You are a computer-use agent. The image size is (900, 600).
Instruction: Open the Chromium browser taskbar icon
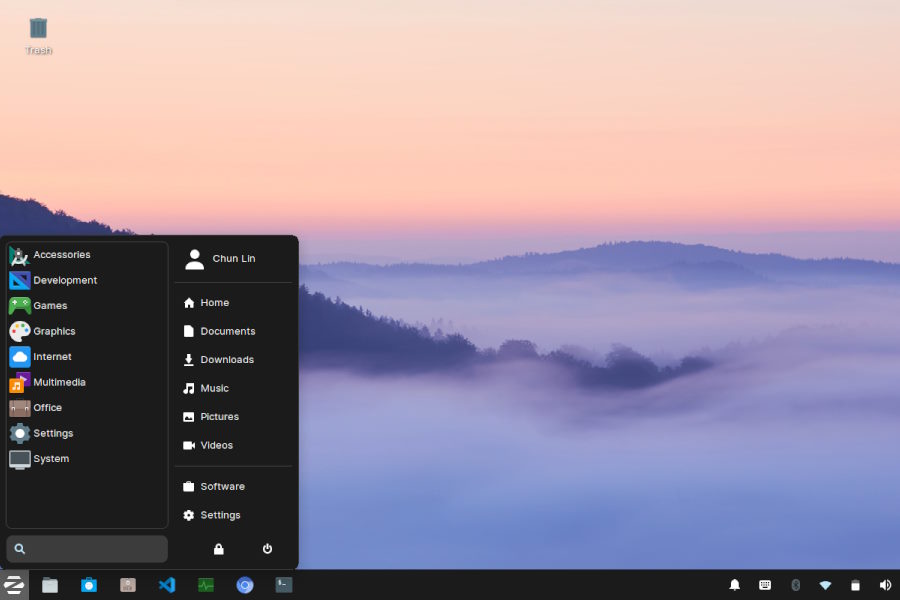[245, 585]
